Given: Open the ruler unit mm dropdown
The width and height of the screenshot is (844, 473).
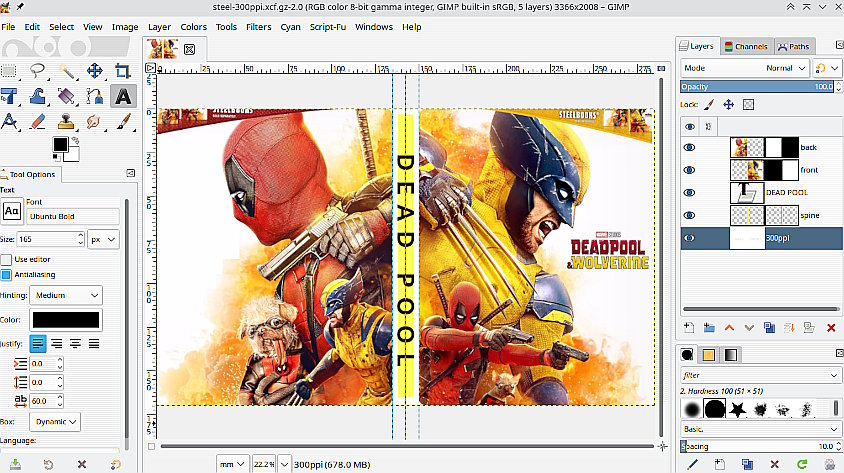Looking at the screenshot, I should point(233,464).
